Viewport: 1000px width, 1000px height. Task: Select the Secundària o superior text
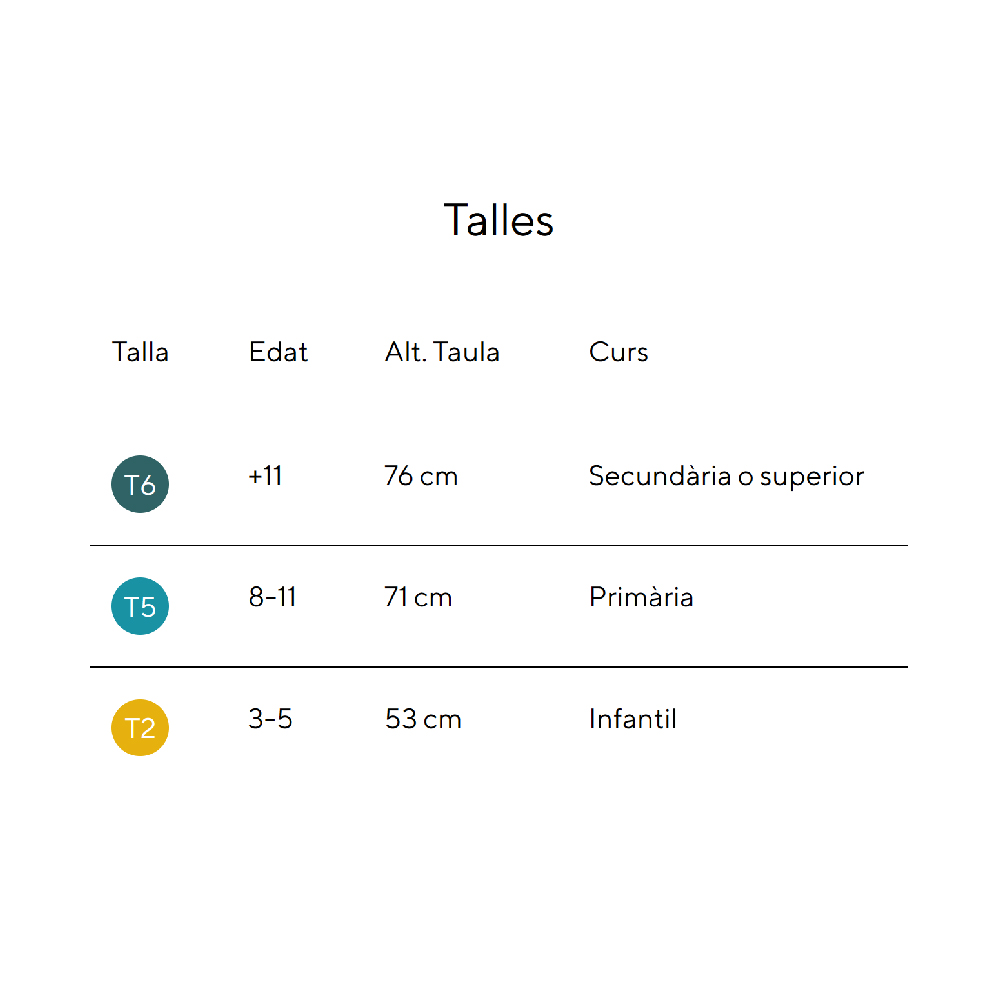click(x=726, y=476)
